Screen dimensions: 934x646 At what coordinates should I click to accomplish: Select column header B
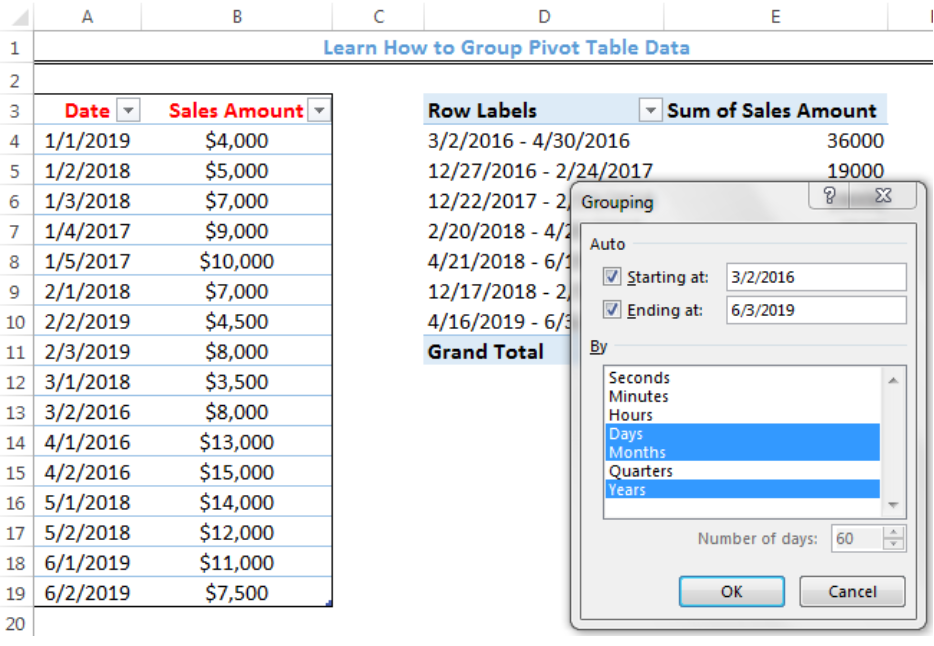[x=236, y=11]
